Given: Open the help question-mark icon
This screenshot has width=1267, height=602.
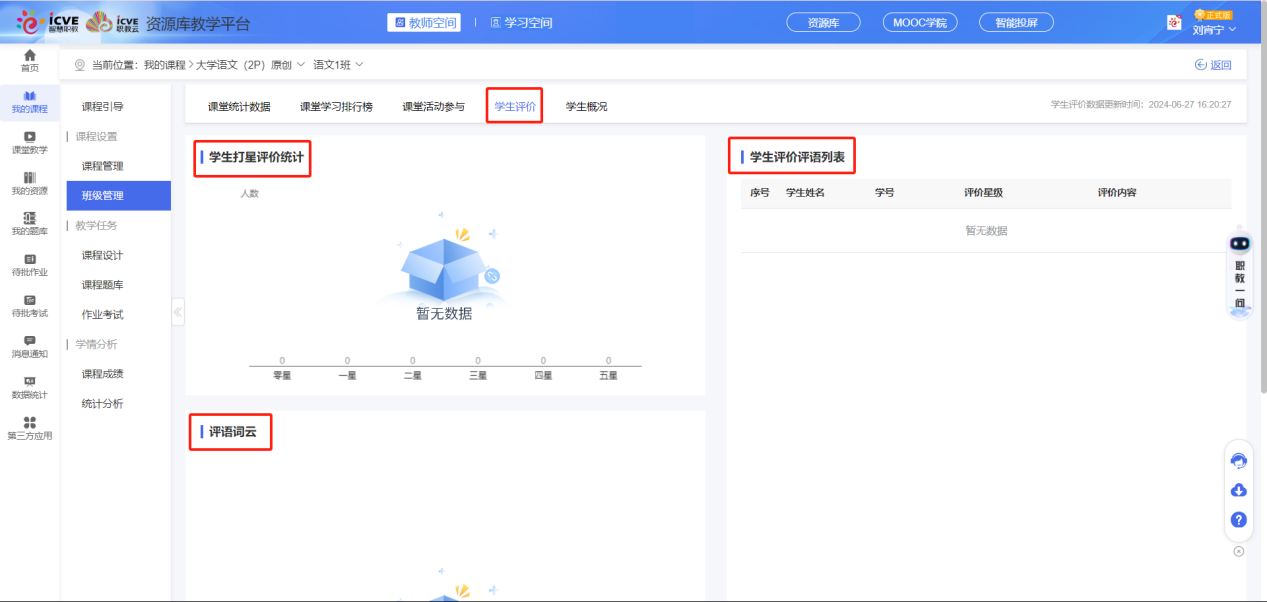Looking at the screenshot, I should (1238, 520).
